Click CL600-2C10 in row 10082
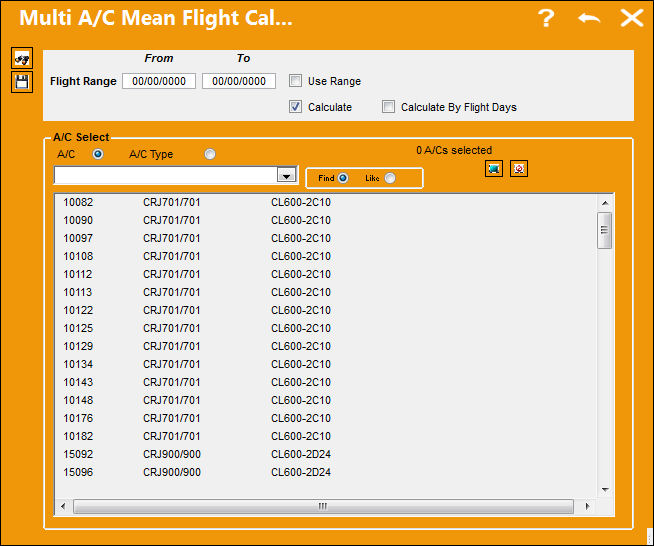 coord(301,202)
